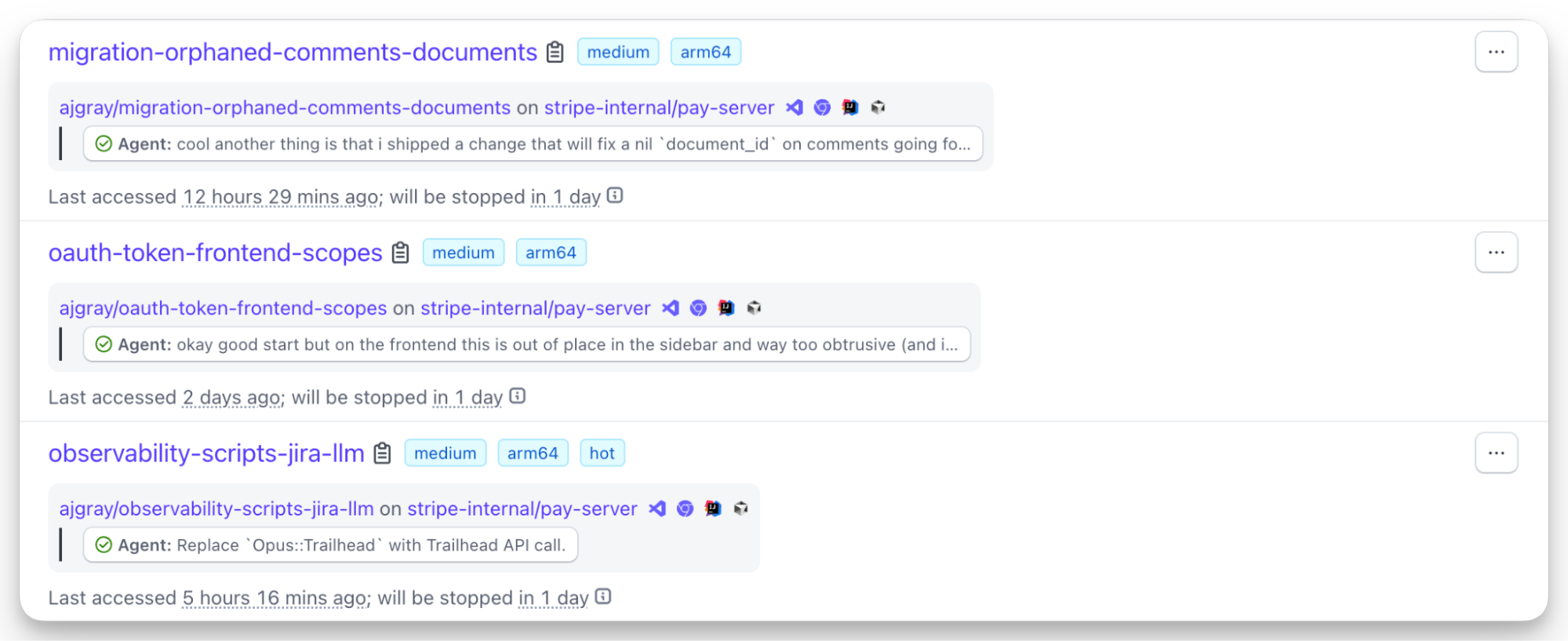This screenshot has width=1568, height=641.
Task: Show stop info icon after '12 hours 29 mins ago'
Action: click(616, 195)
